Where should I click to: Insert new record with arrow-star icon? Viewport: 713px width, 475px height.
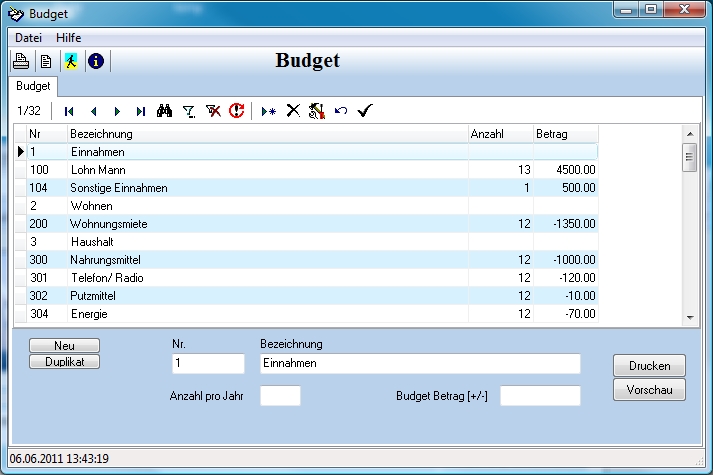(269, 111)
